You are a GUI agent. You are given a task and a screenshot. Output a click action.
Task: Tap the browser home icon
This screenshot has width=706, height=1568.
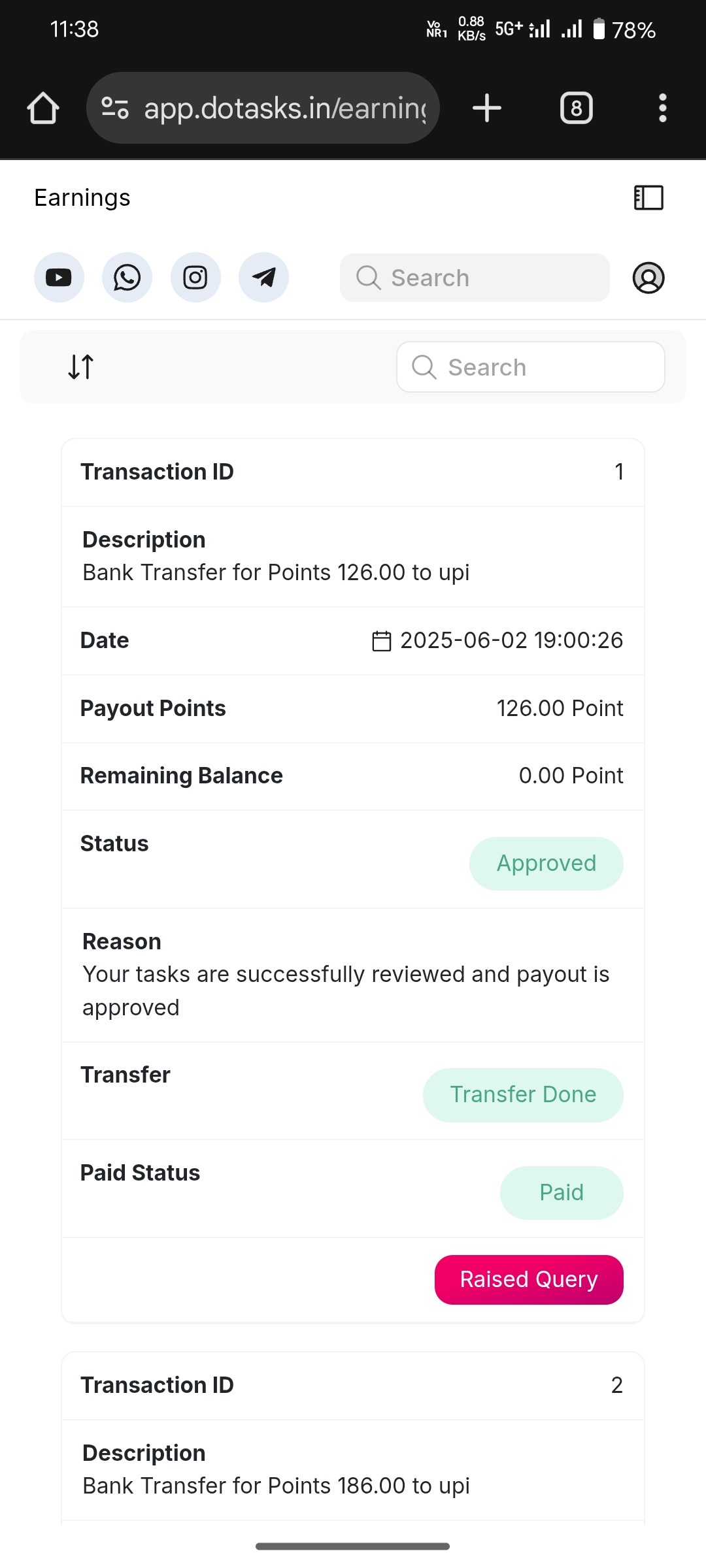click(x=43, y=108)
